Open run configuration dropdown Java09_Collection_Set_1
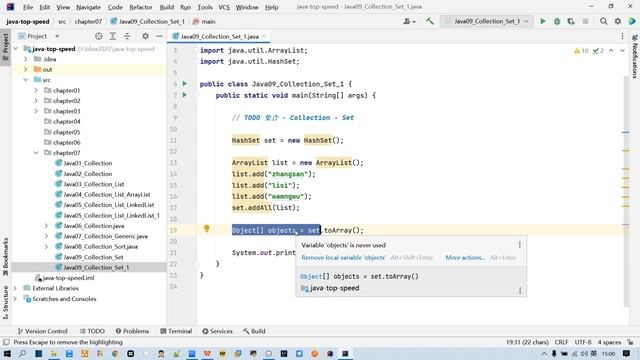Viewport: 640px width, 360px height. point(487,21)
